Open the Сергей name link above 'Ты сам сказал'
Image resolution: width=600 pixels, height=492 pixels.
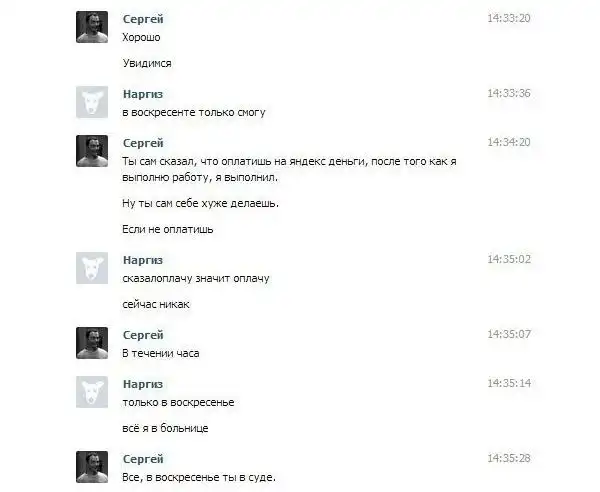(x=143, y=143)
